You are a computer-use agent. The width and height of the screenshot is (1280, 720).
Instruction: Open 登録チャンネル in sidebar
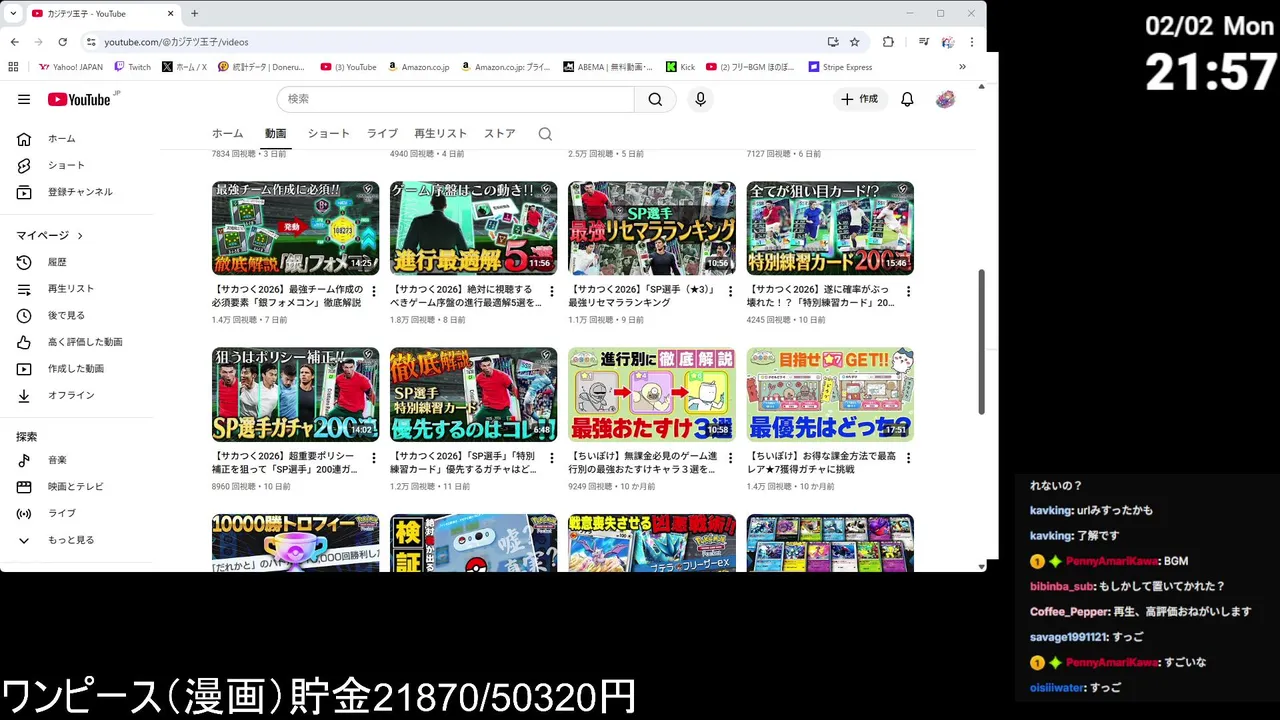[80, 192]
